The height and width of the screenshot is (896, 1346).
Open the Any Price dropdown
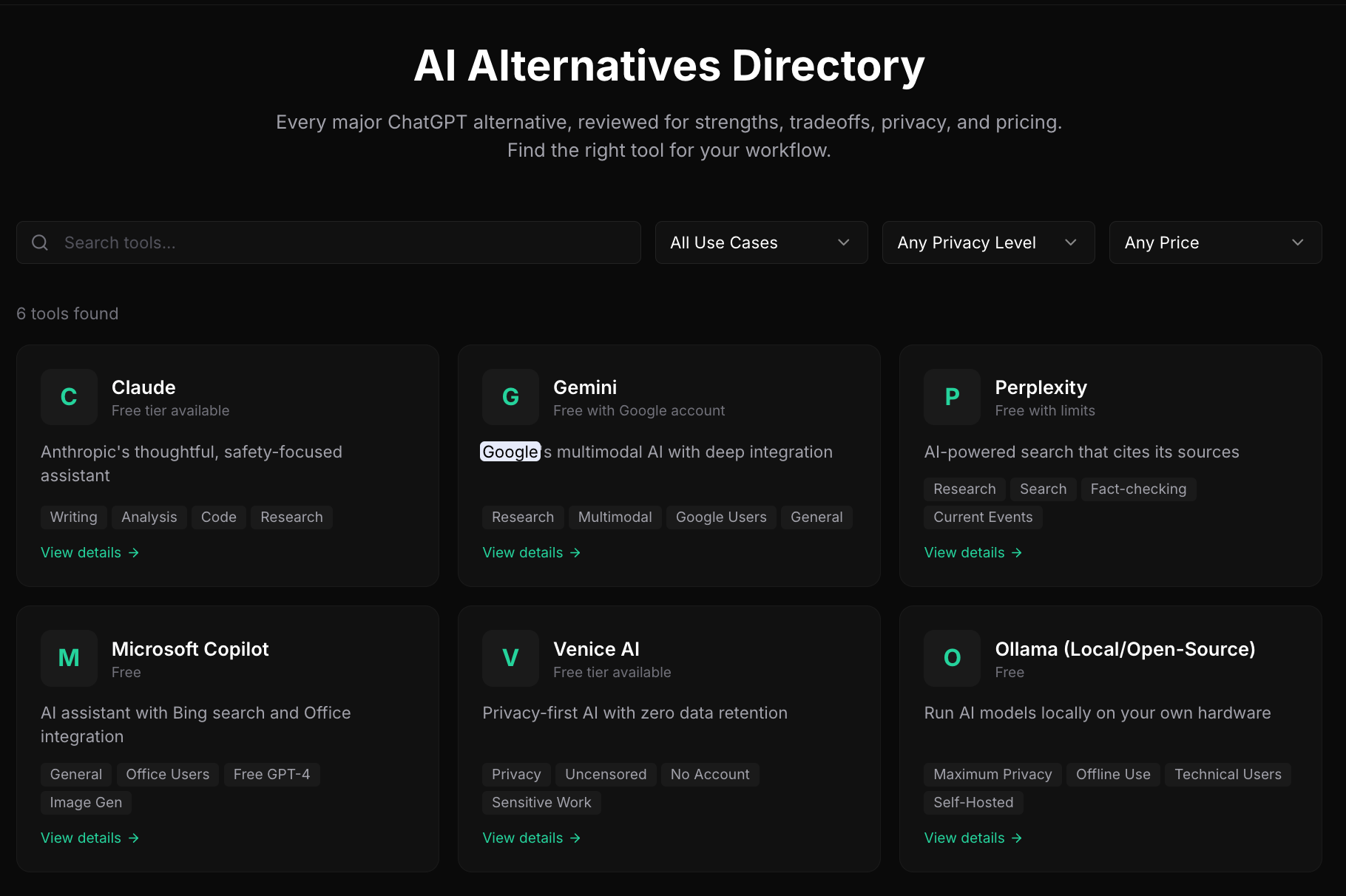(1215, 242)
